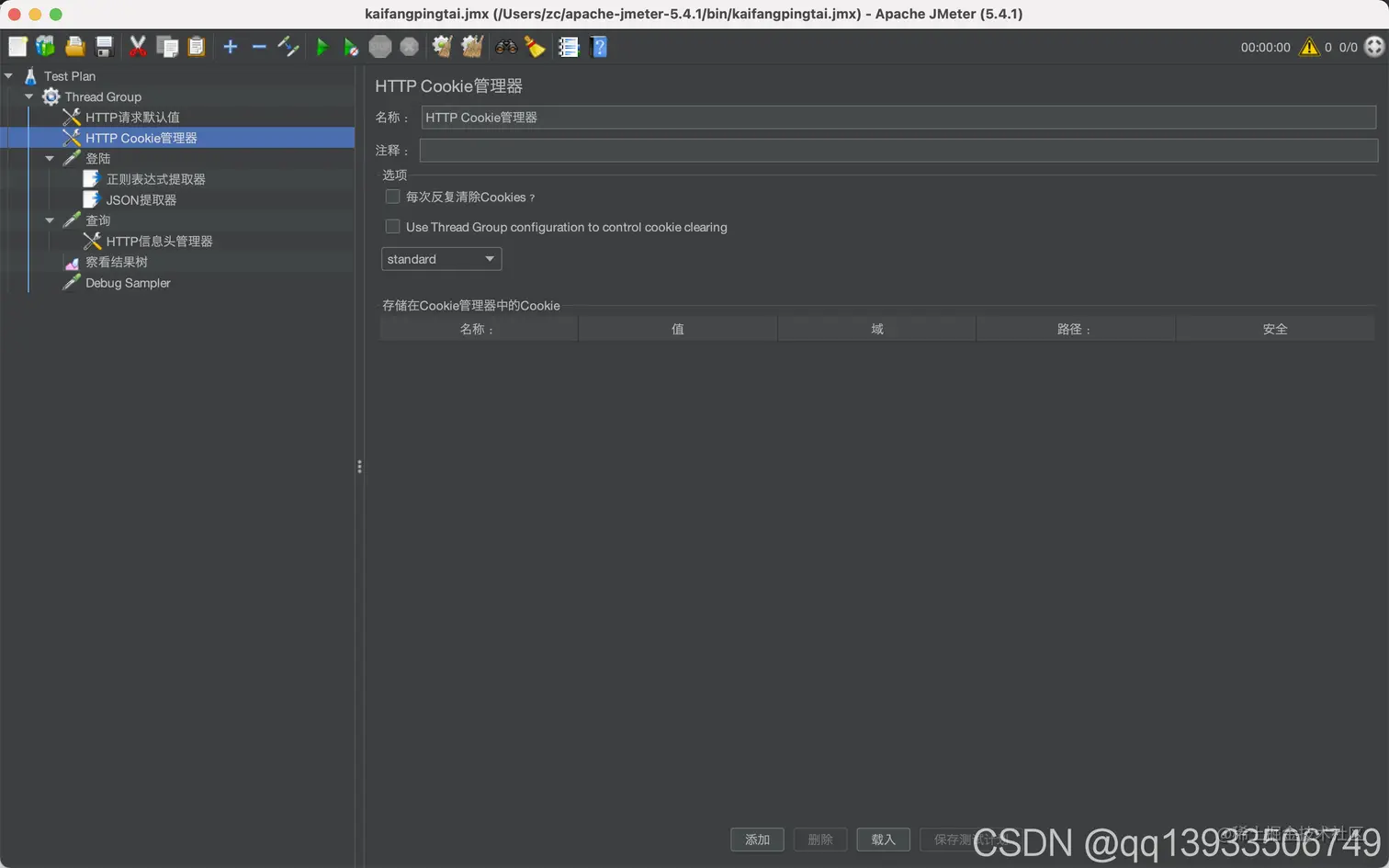Click the 载入 button
The height and width of the screenshot is (868, 1389).
[883, 840]
